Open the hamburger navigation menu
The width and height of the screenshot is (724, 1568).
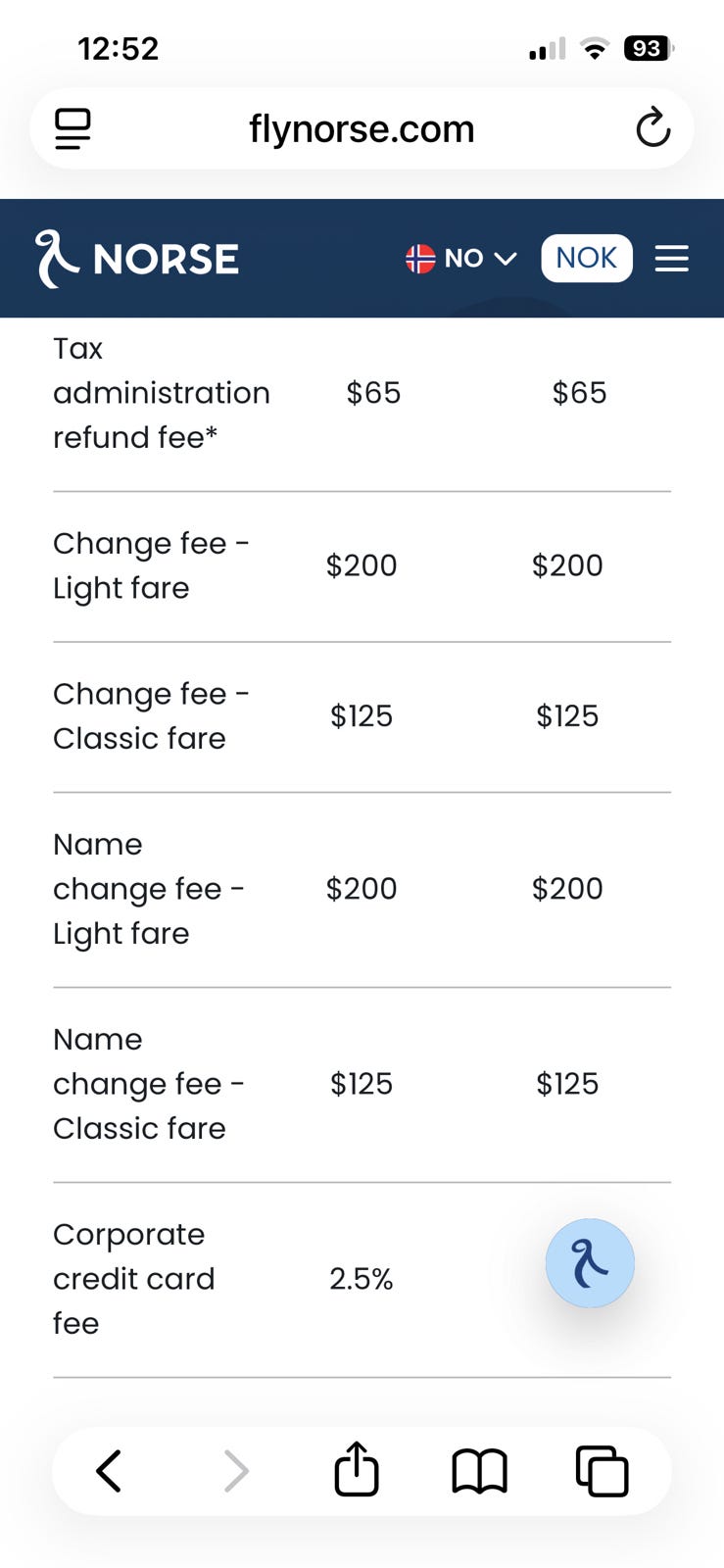(x=671, y=259)
